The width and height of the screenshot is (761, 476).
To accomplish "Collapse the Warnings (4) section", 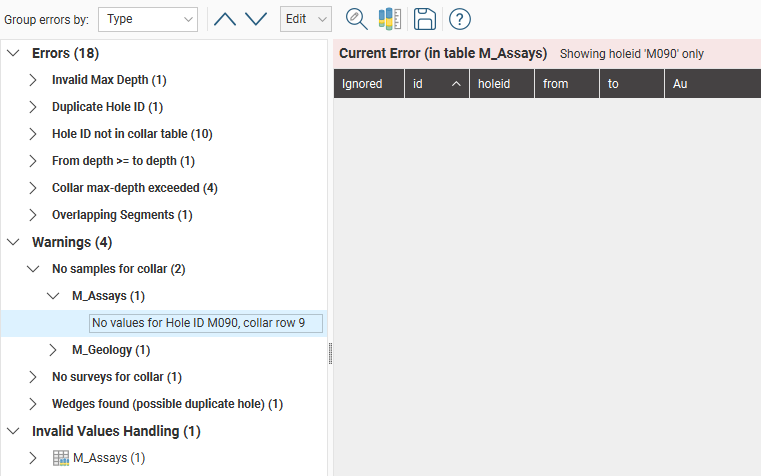I will (13, 242).
